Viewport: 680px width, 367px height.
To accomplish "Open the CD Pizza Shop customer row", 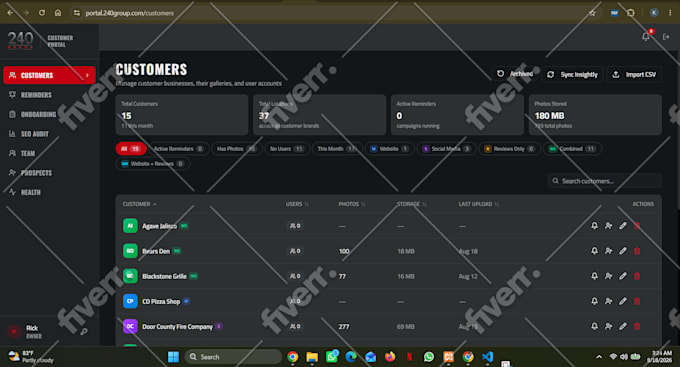I will [x=389, y=301].
